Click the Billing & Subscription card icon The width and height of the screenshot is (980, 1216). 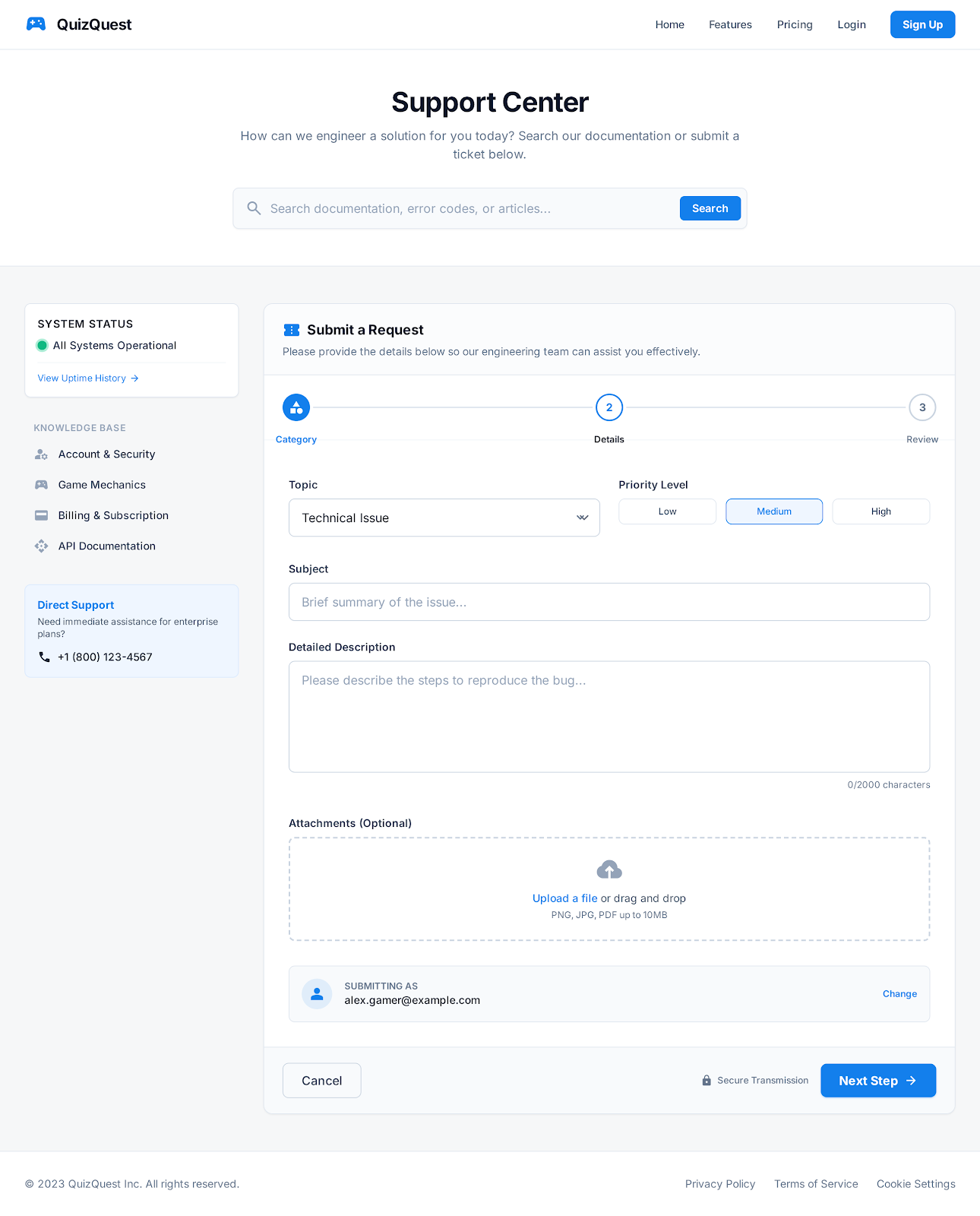pyautogui.click(x=42, y=515)
